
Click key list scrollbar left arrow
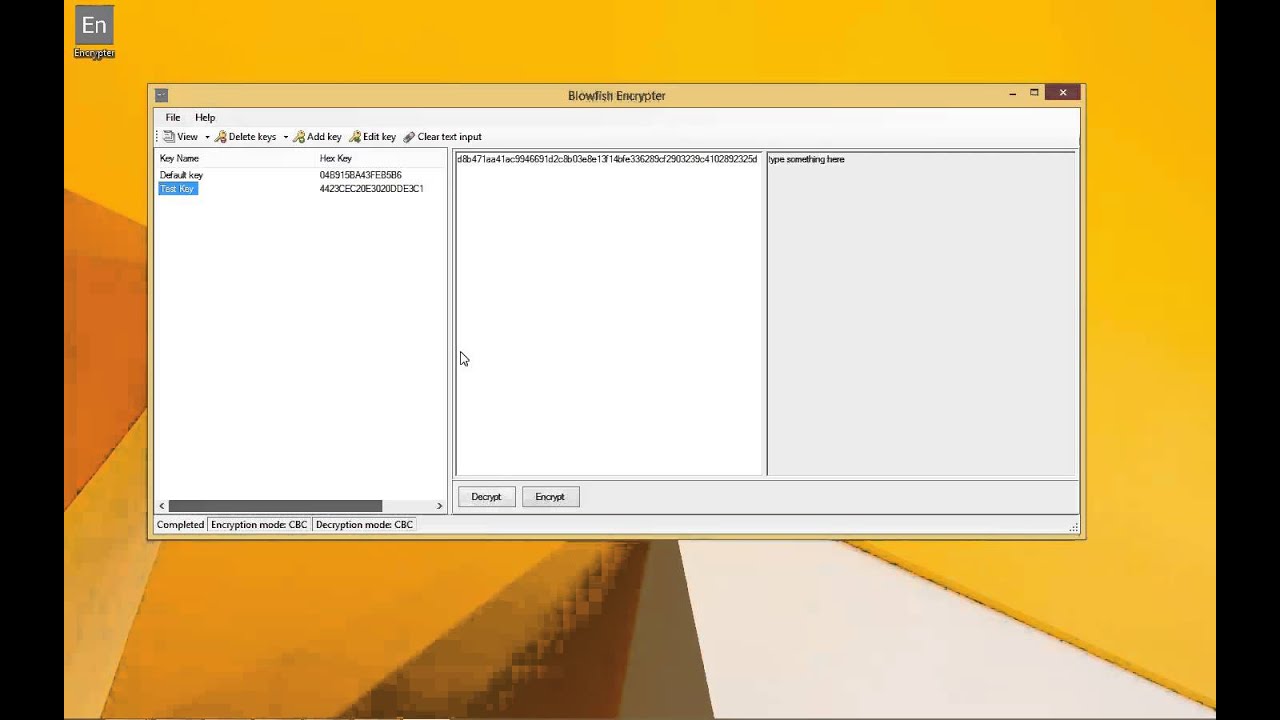162,506
